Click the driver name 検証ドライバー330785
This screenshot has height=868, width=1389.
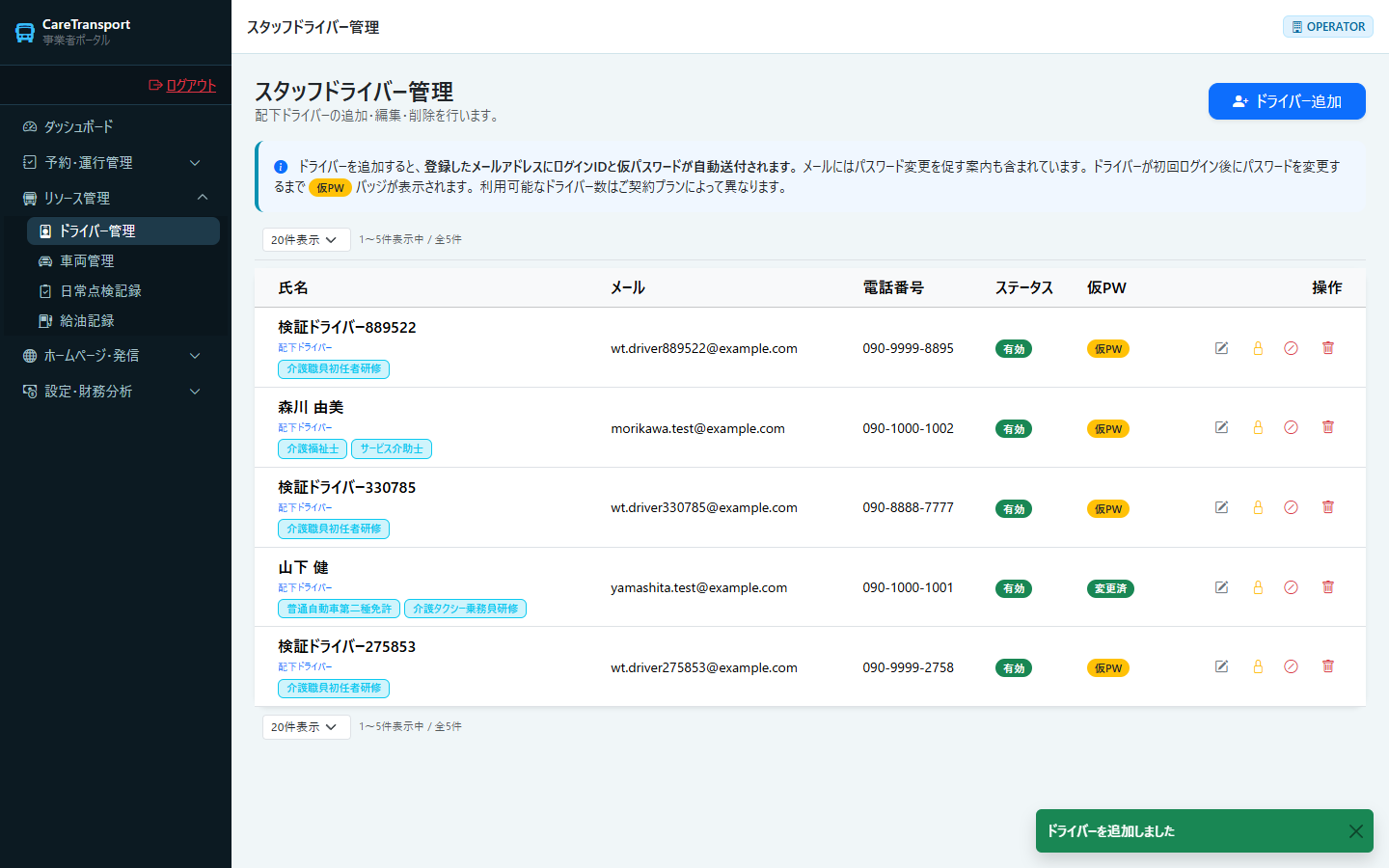347,488
